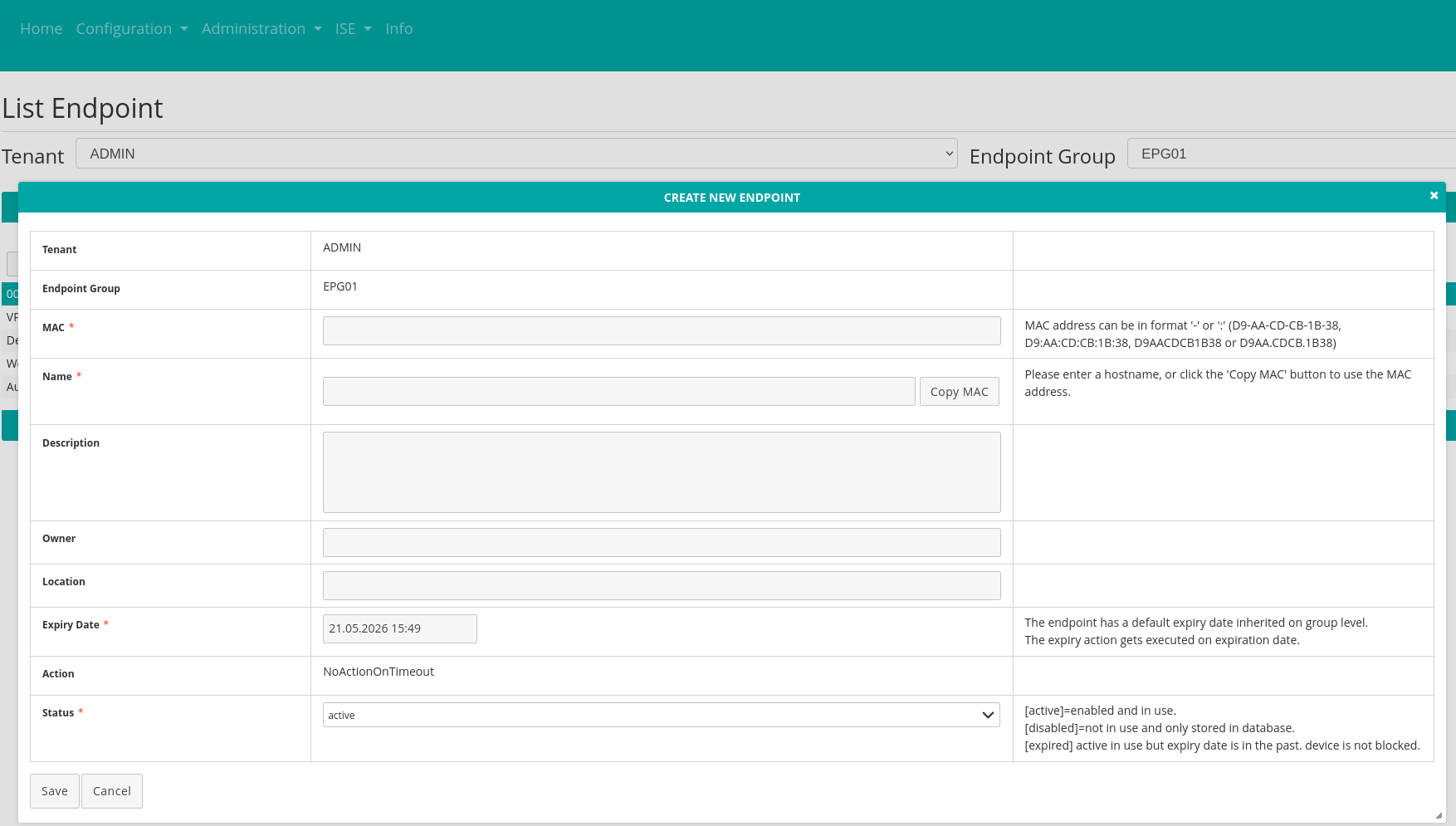Expand the ISE menu
This screenshot has height=826, width=1456.
353,28
